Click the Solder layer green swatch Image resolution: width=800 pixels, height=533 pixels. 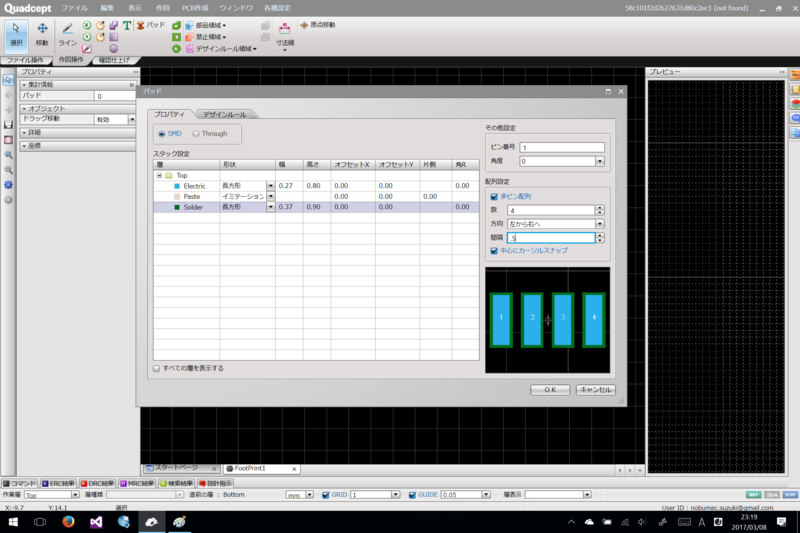coord(177,208)
